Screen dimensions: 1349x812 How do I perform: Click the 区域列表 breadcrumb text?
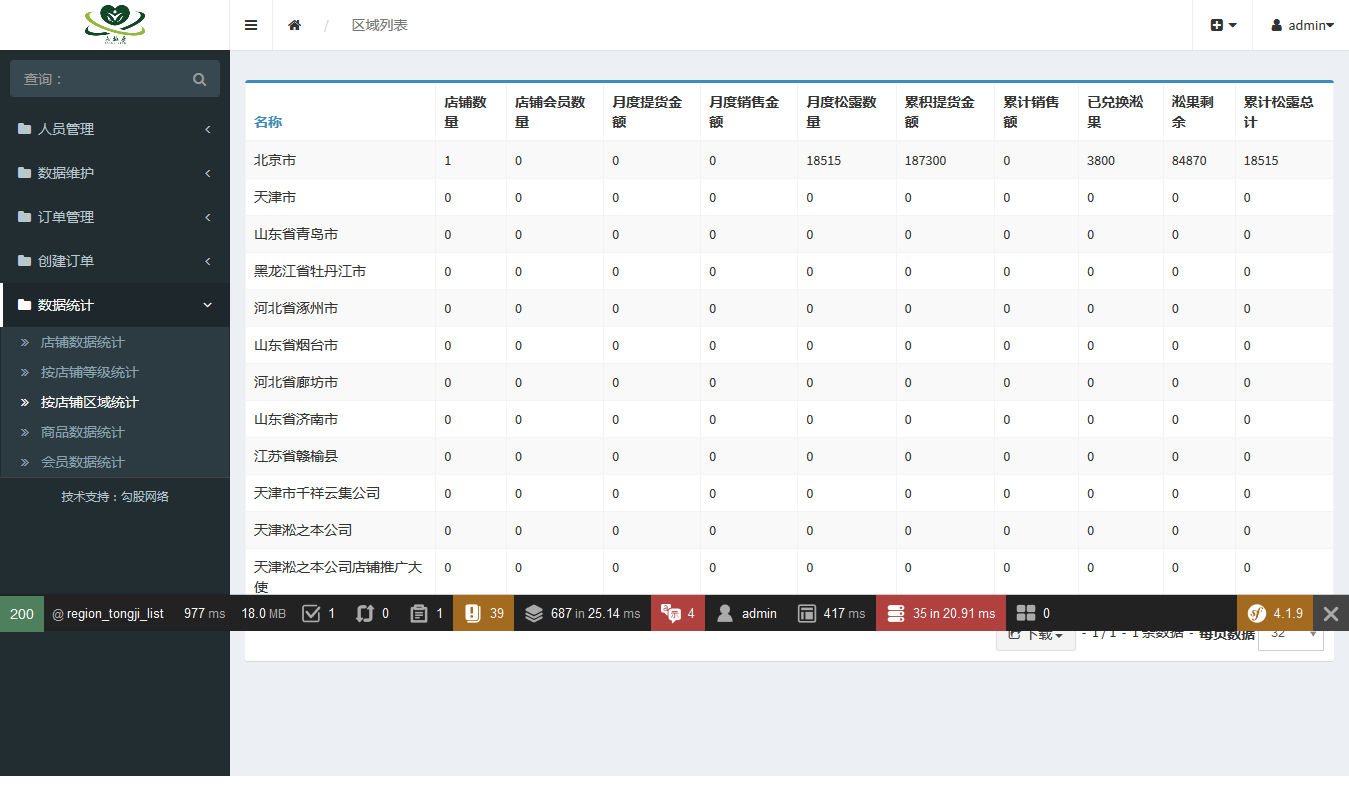click(379, 25)
